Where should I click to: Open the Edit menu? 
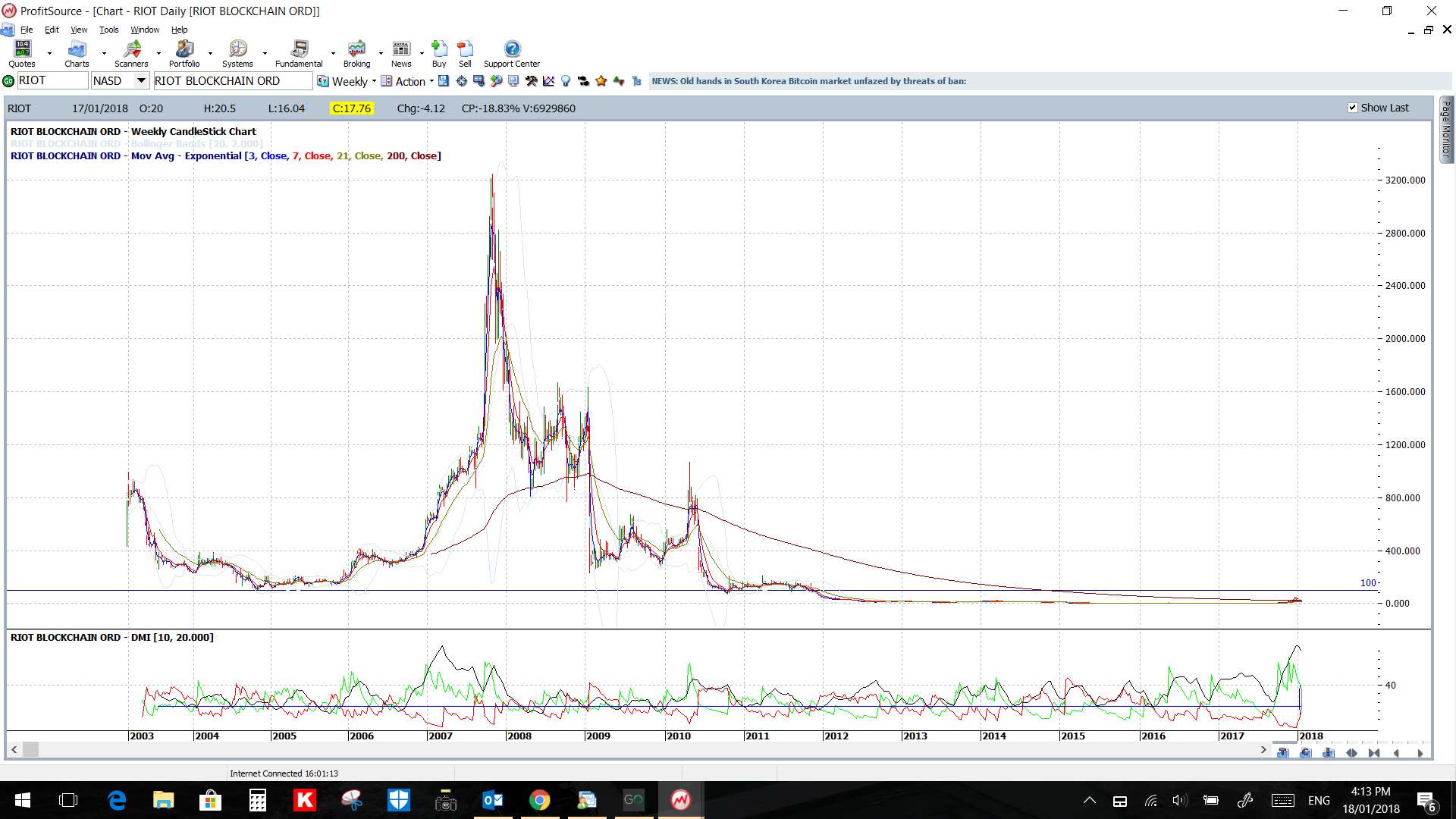click(x=52, y=30)
